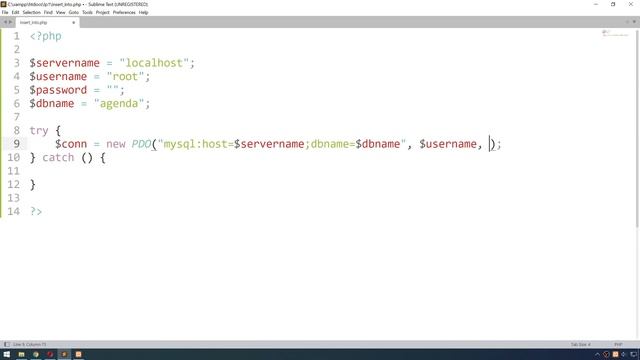Click the red shield tray icon
The height and width of the screenshot is (360, 640).
tap(607, 354)
